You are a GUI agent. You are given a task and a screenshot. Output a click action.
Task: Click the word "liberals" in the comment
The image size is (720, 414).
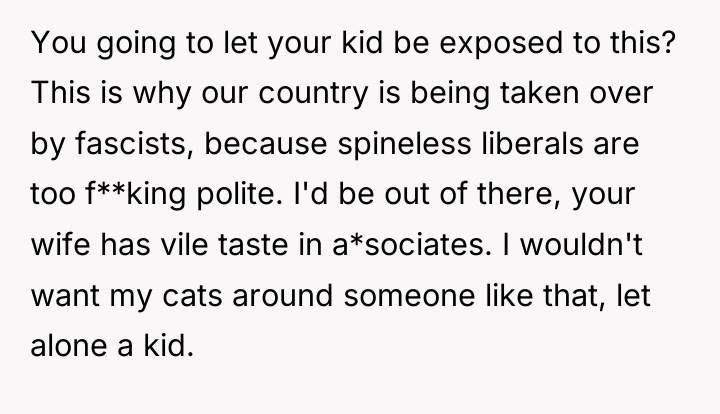coord(532,143)
